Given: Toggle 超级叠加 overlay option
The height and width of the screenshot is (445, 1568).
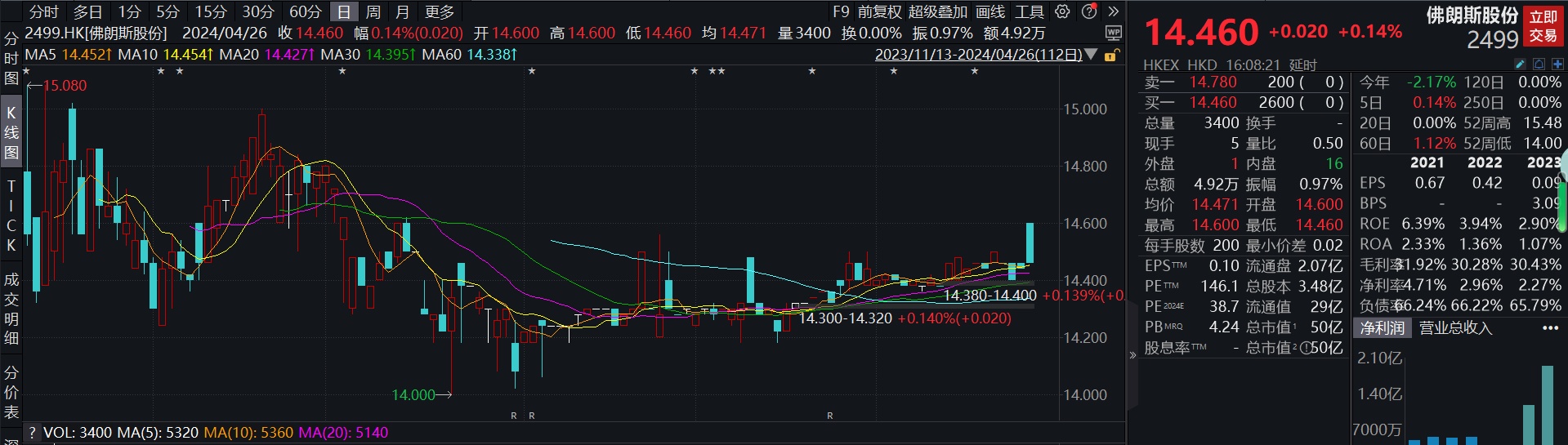Looking at the screenshot, I should click(937, 11).
